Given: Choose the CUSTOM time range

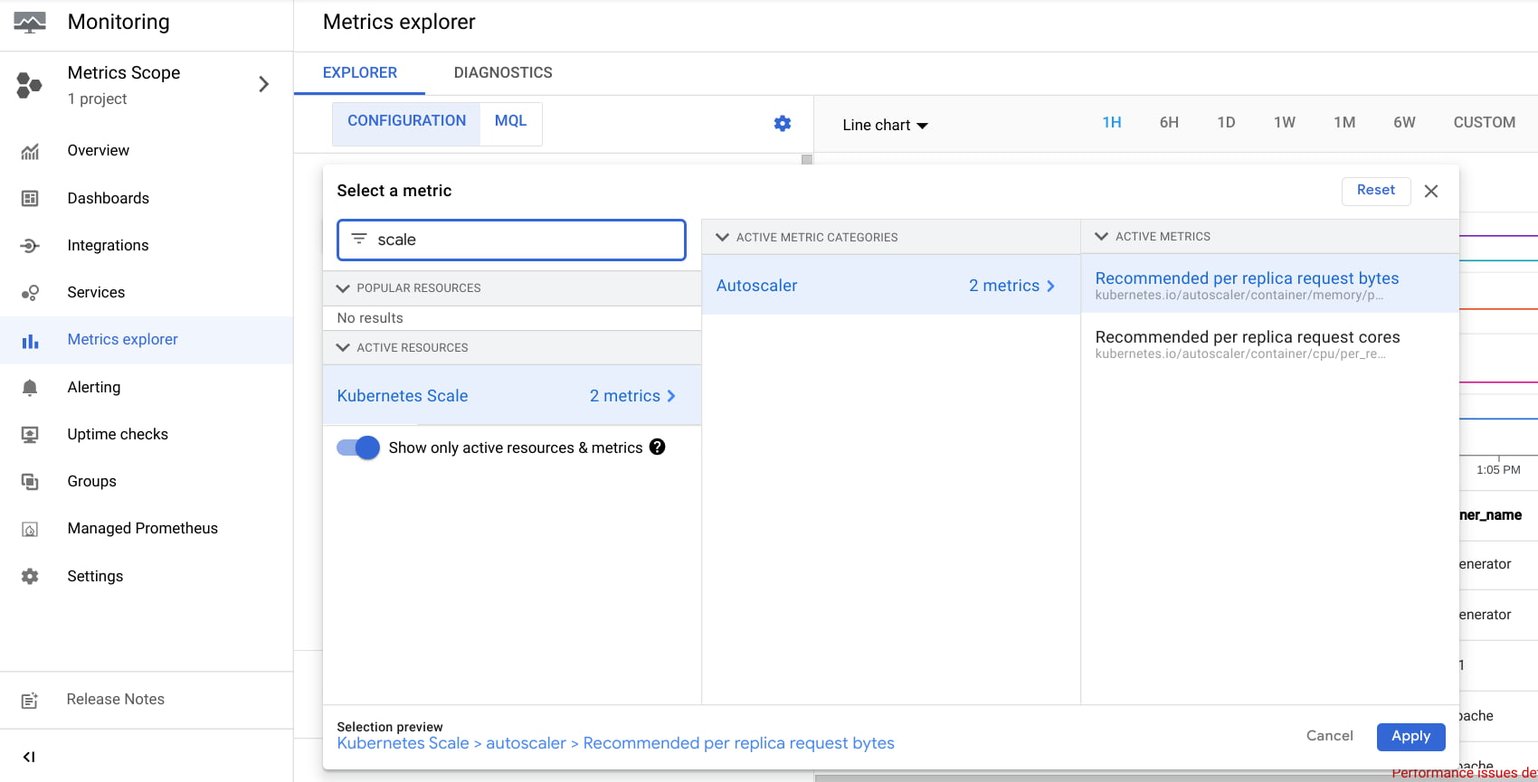Looking at the screenshot, I should point(1484,122).
